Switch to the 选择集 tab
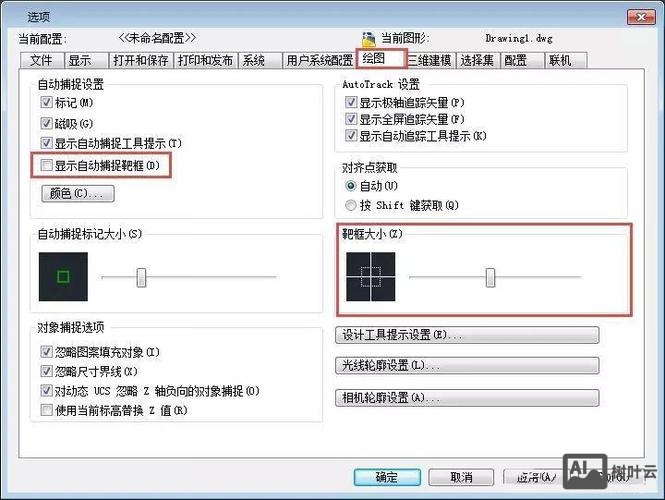This screenshot has width=665, height=500. pyautogui.click(x=477, y=60)
